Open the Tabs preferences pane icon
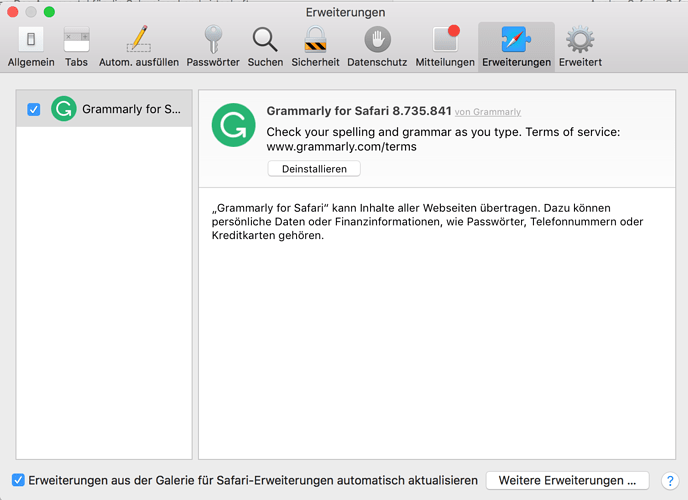Viewport: 688px width, 500px height. point(76,40)
